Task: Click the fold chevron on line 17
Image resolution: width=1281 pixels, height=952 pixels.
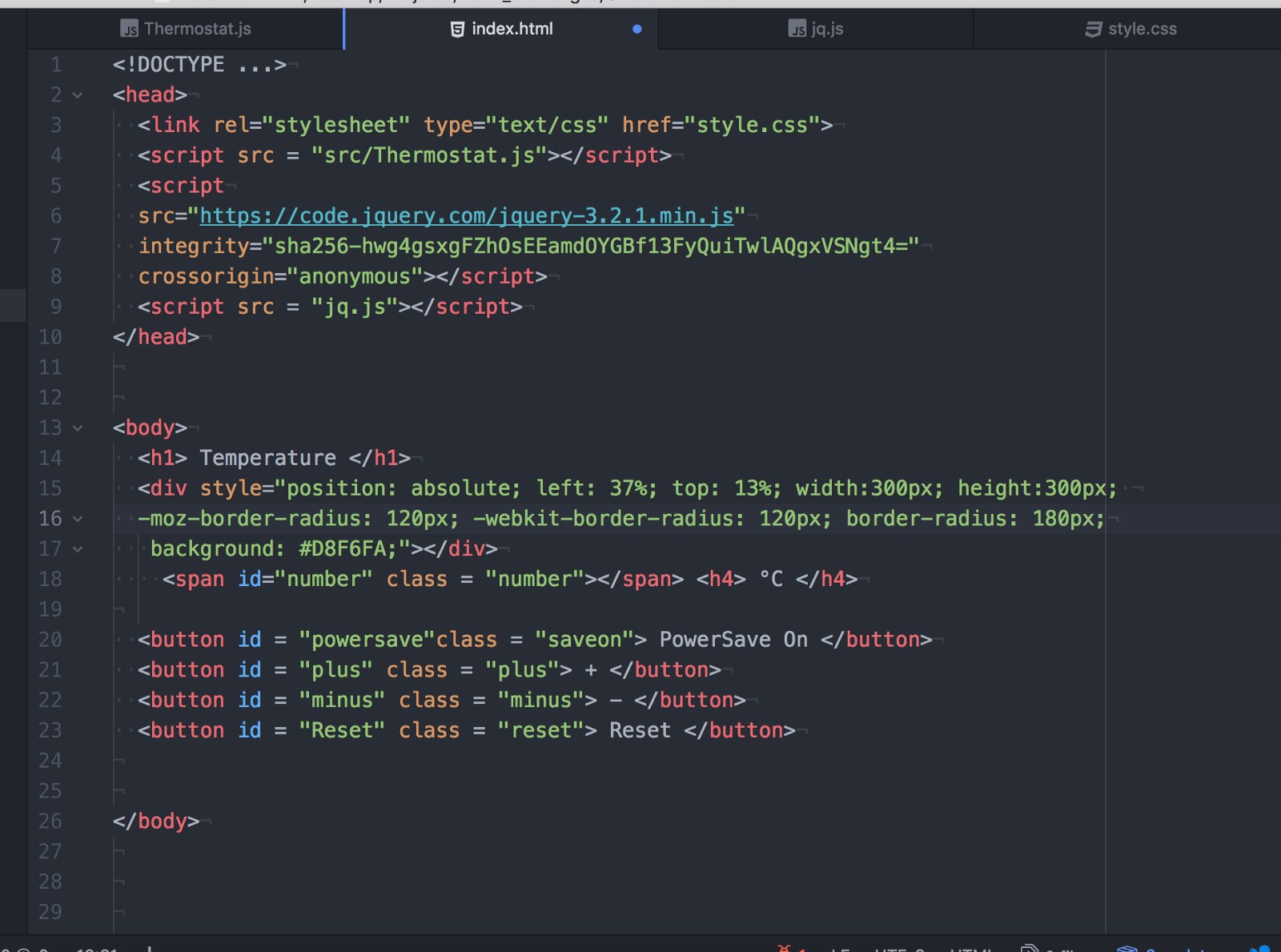Action: coord(76,549)
